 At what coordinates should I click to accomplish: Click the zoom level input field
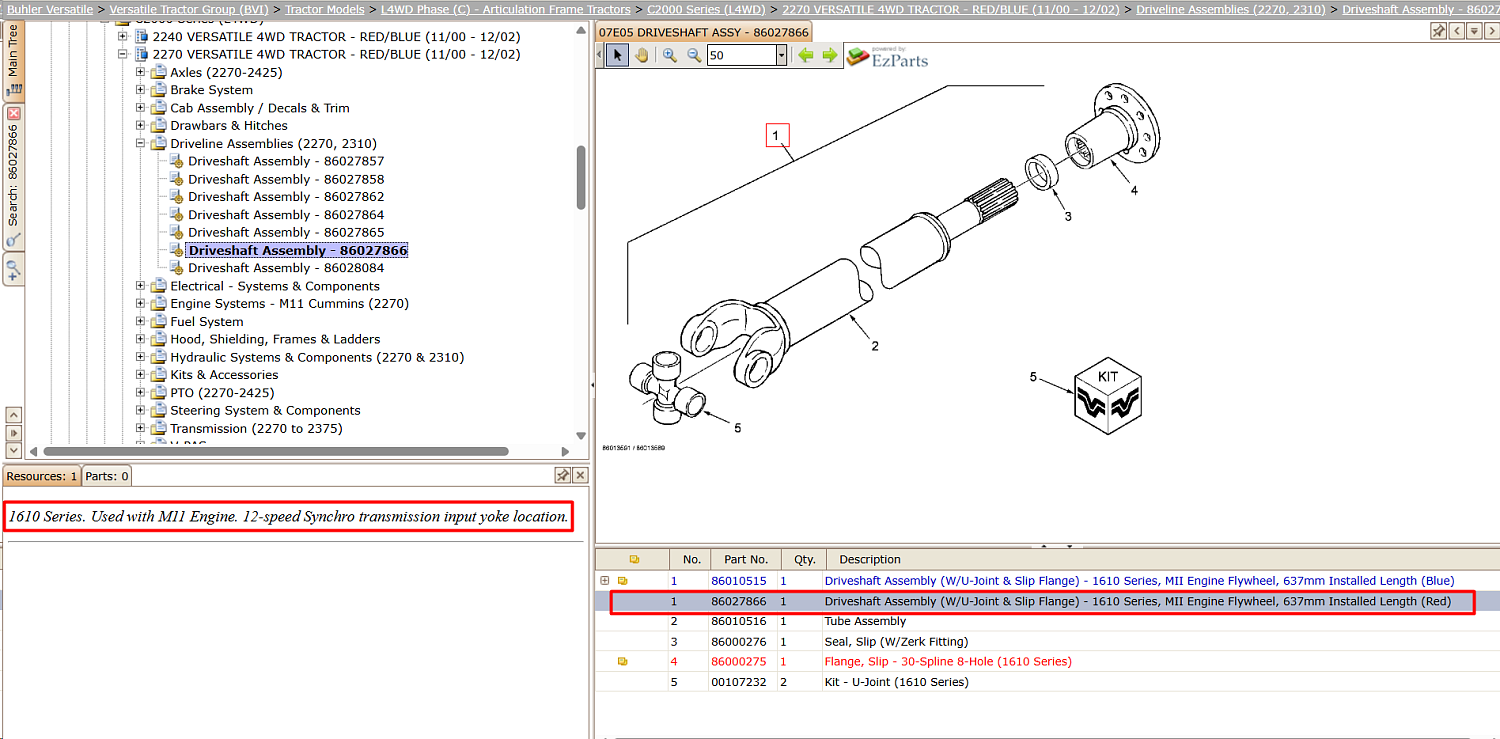click(x=741, y=56)
